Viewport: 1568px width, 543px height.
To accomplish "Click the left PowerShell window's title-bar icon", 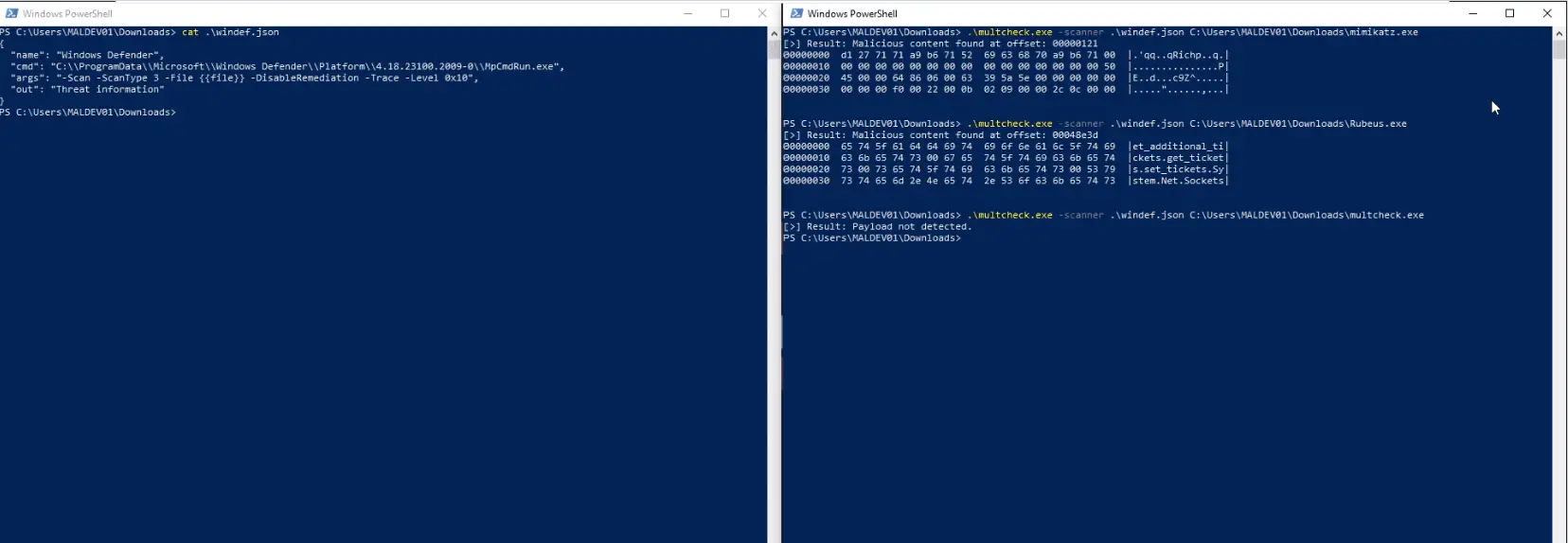I will (x=11, y=13).
